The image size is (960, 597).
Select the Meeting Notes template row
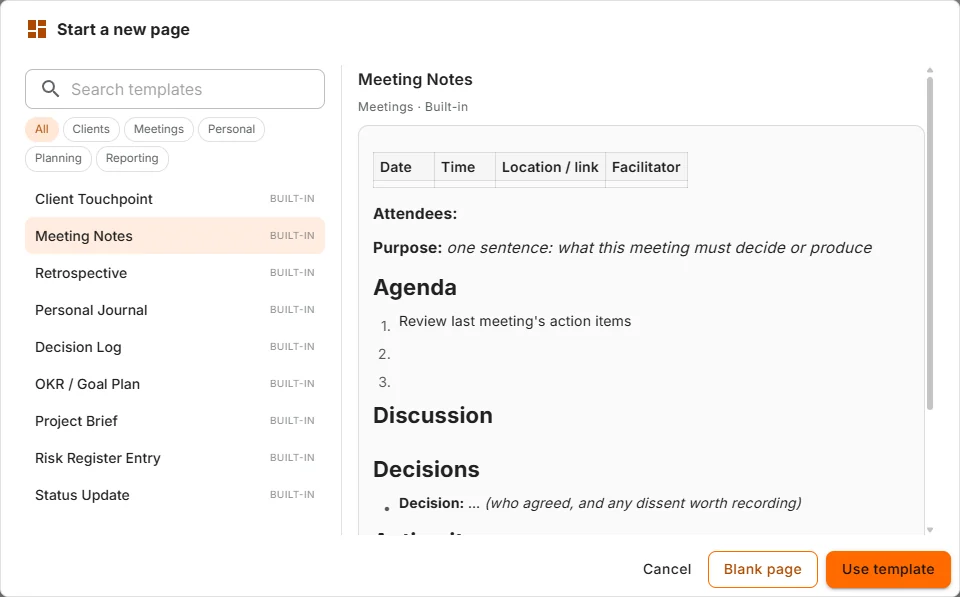point(175,236)
